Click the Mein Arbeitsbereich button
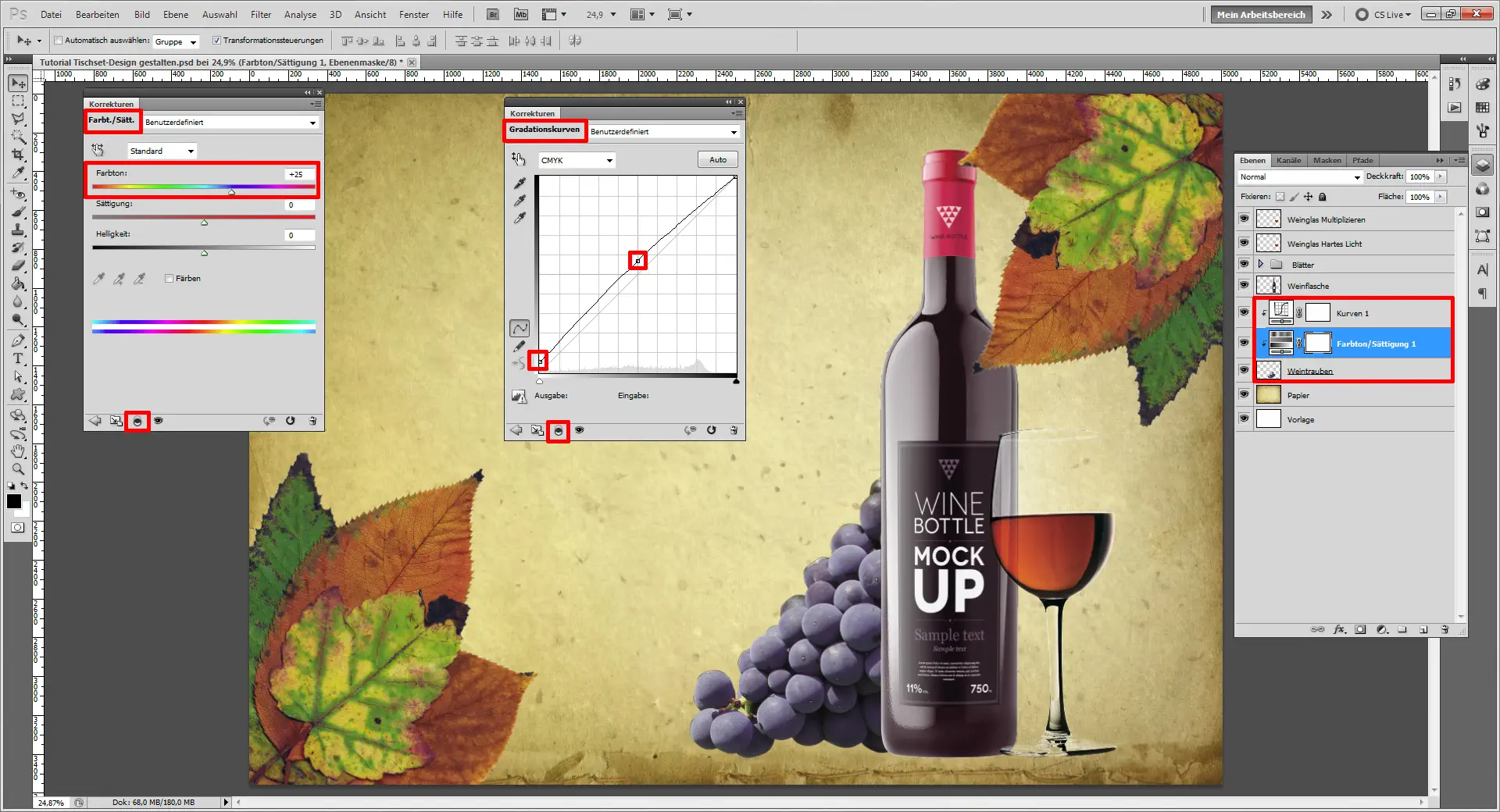Image resolution: width=1500 pixels, height=812 pixels. (x=1260, y=14)
